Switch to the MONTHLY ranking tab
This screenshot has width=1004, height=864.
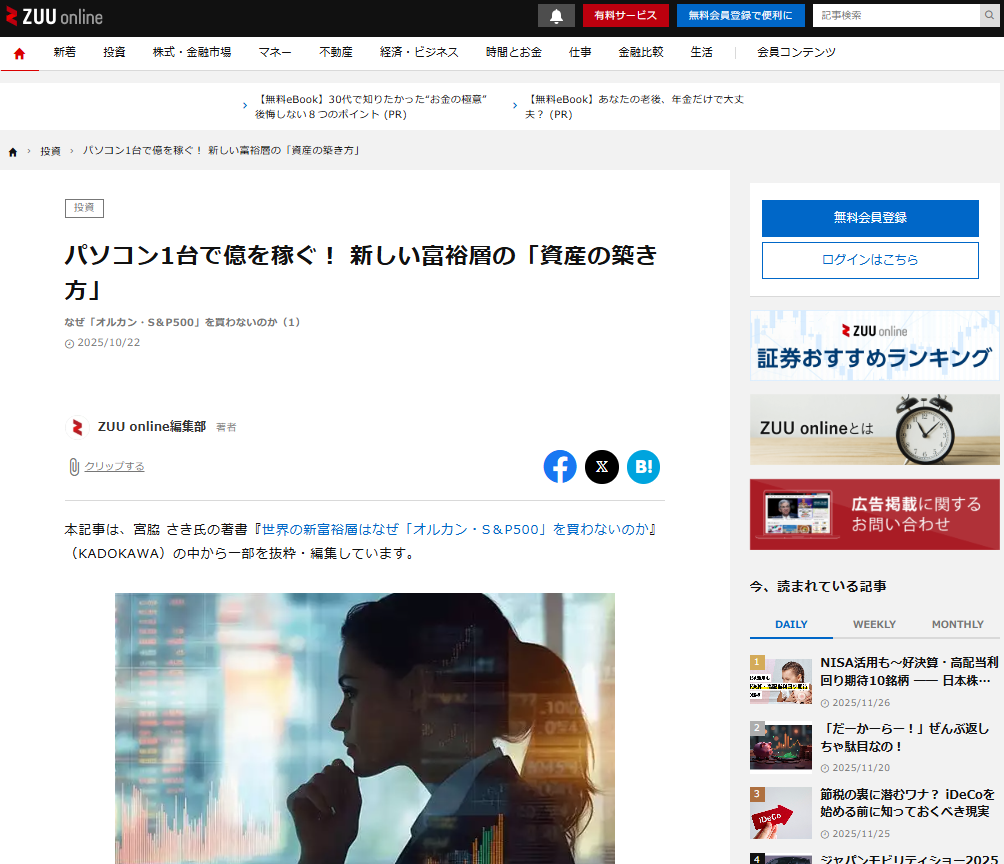coord(957,624)
